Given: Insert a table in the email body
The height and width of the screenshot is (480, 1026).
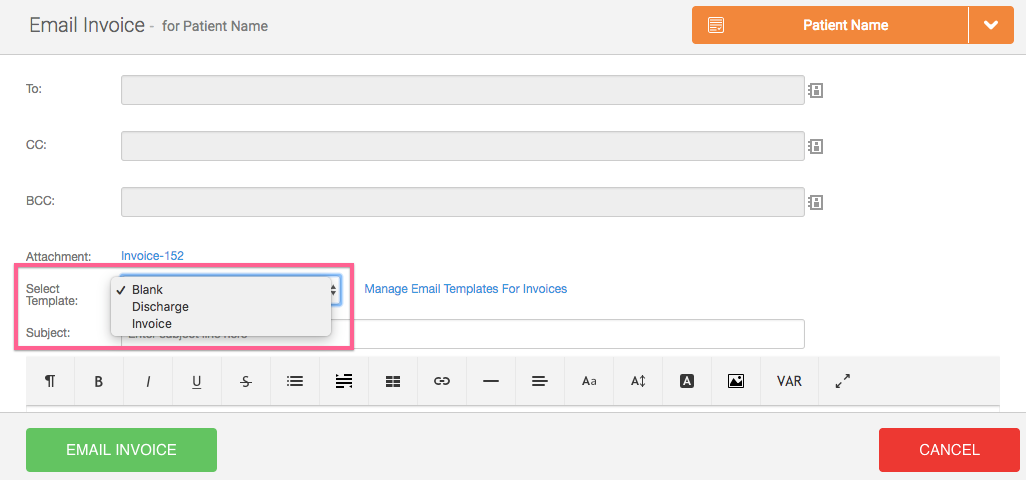Looking at the screenshot, I should pyautogui.click(x=393, y=381).
